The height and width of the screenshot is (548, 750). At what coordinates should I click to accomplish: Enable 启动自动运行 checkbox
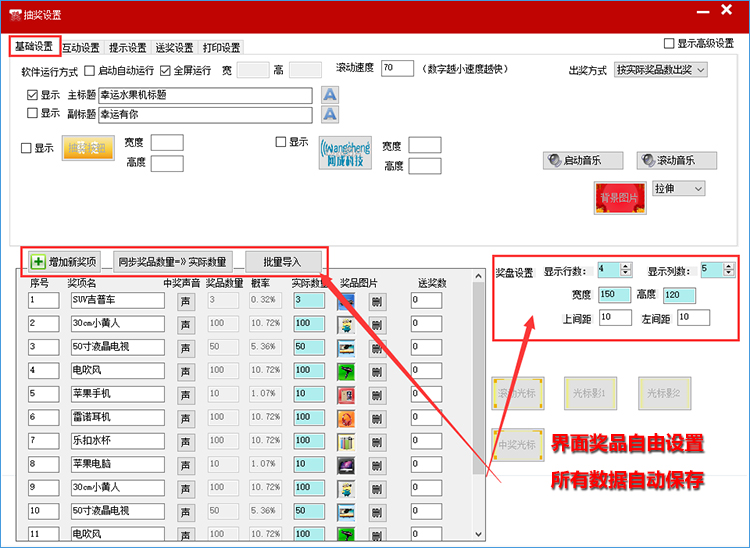[x=90, y=71]
